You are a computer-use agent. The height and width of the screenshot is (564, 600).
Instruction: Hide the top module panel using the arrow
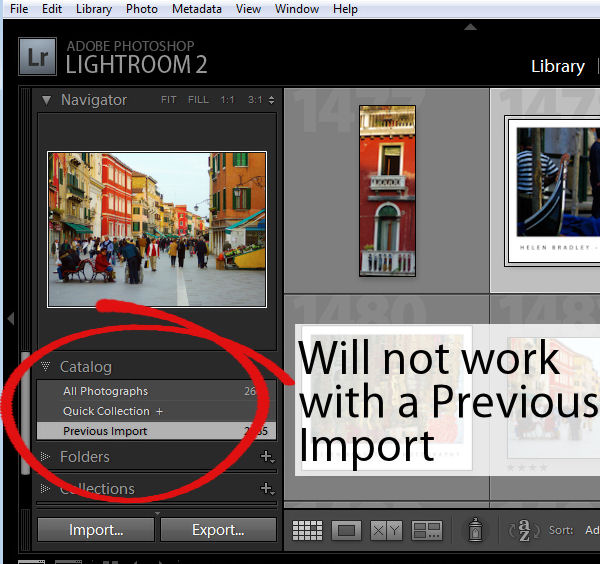click(x=470, y=27)
